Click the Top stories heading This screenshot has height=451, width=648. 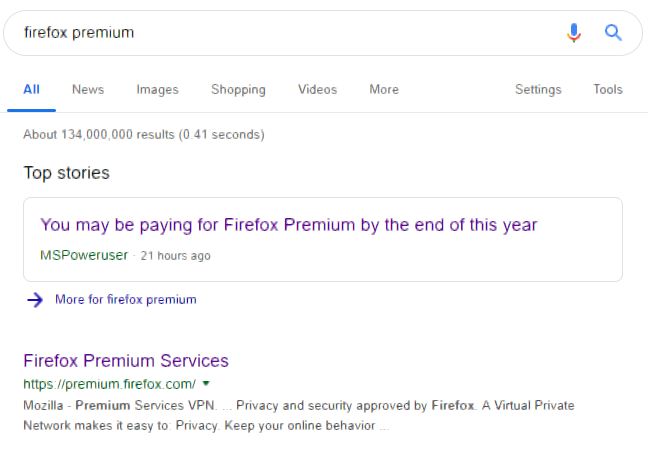(67, 173)
